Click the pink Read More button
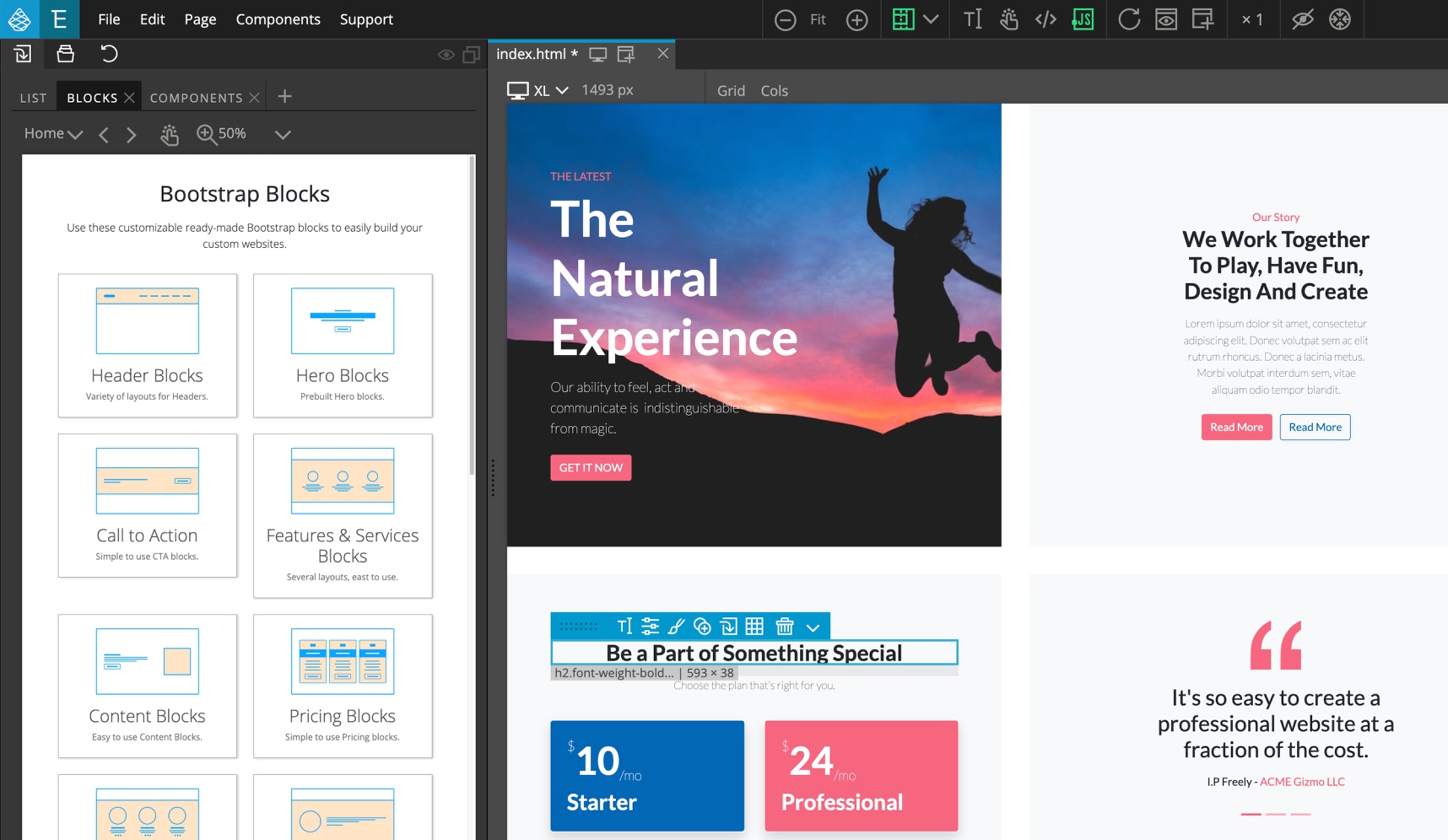 [1236, 427]
